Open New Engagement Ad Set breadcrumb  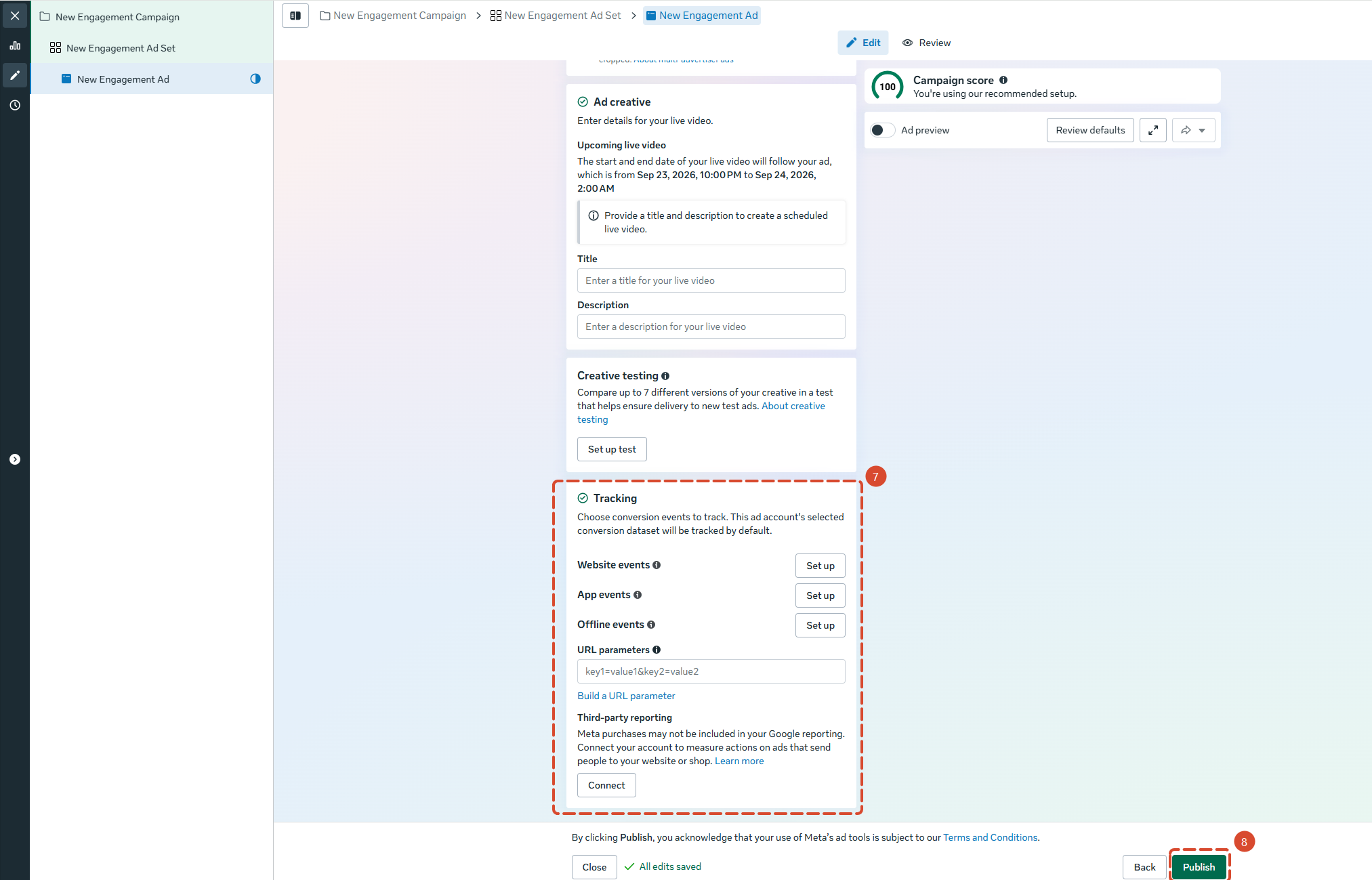pos(556,16)
